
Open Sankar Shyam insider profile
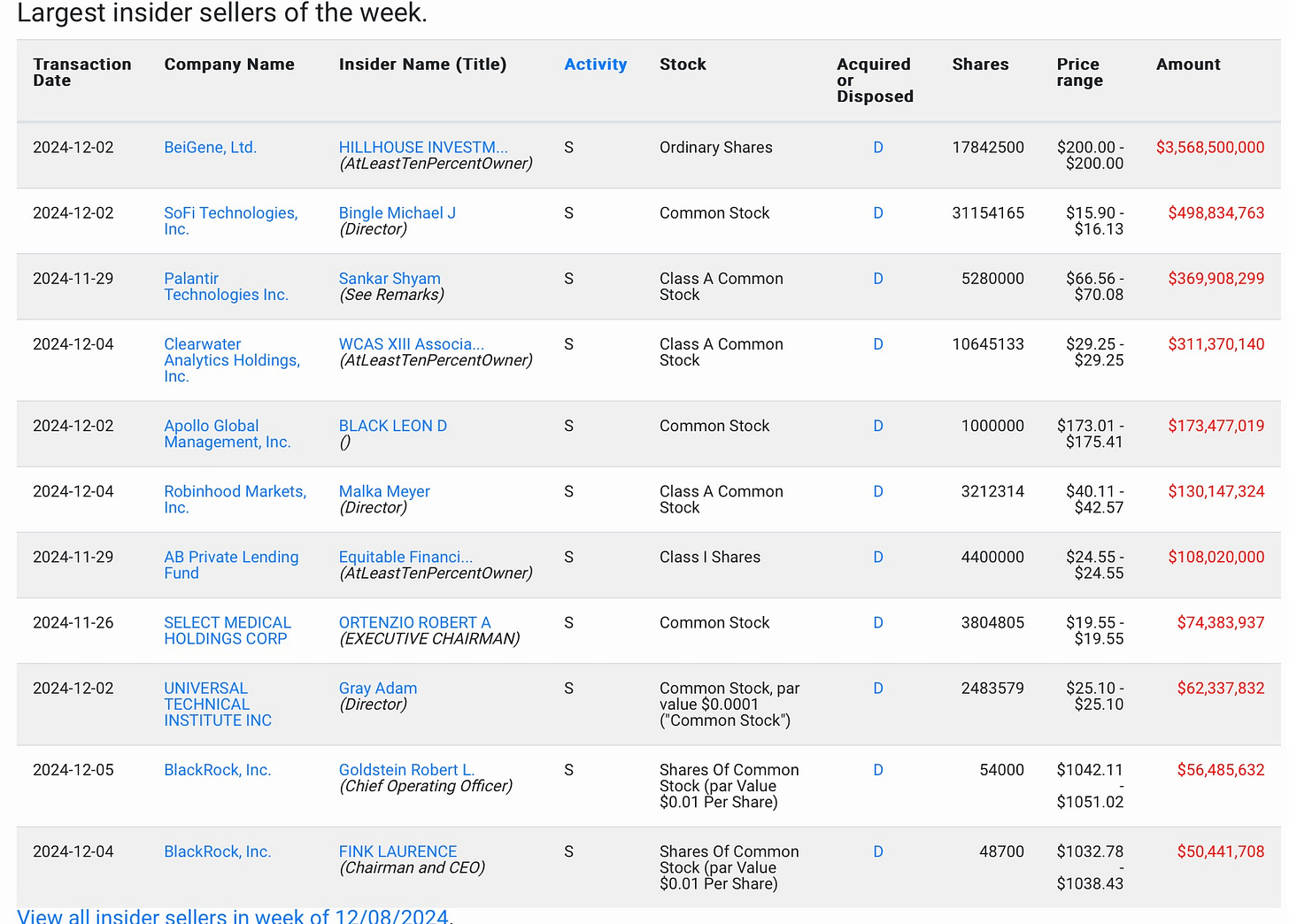click(390, 279)
